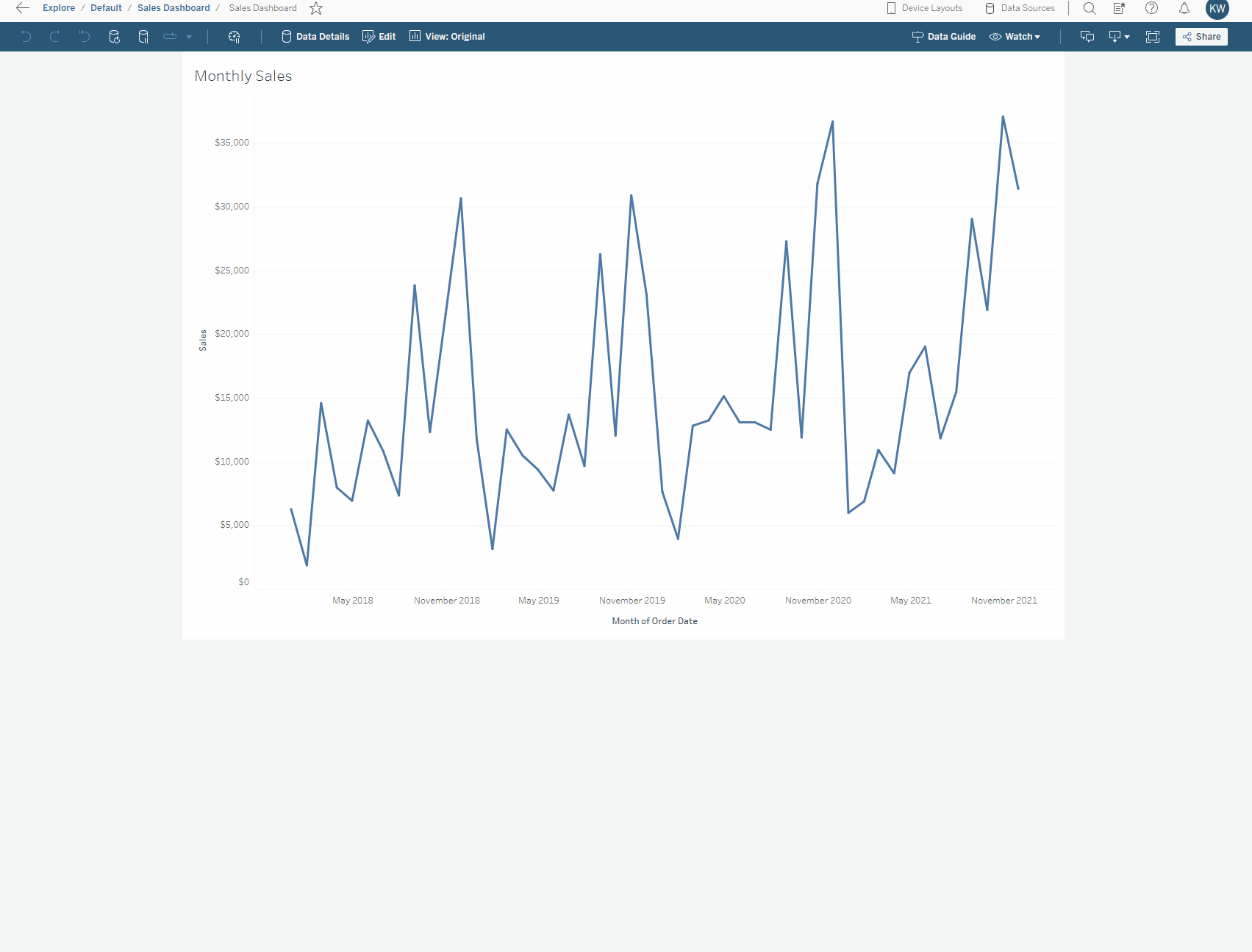Click the $5,000 axis label

(235, 525)
